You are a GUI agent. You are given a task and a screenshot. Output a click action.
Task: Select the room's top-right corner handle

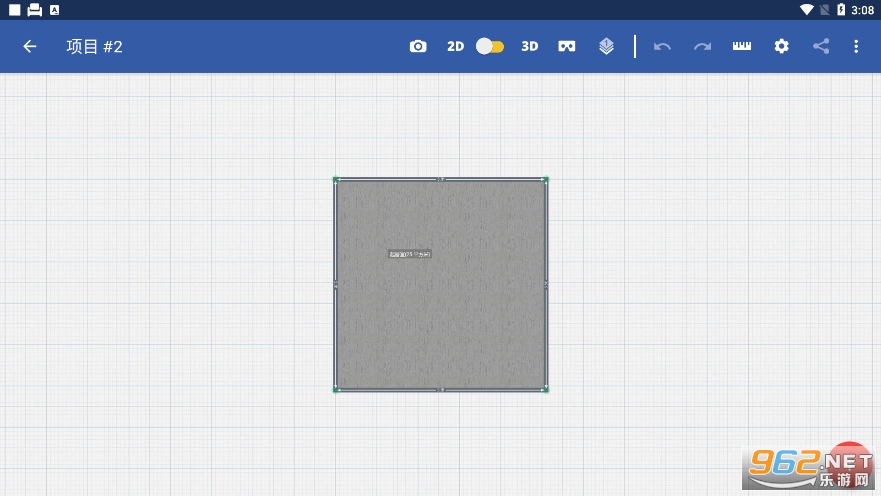click(x=545, y=180)
